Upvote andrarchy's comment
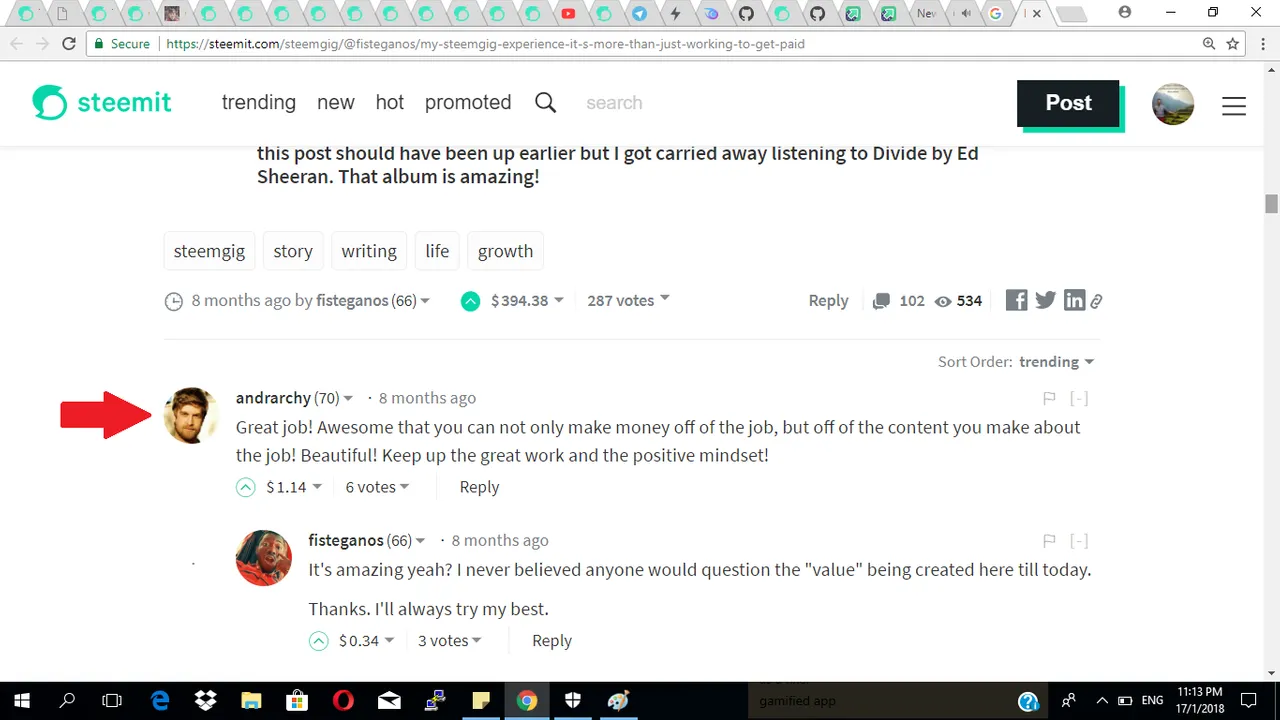This screenshot has height=720, width=1280. pos(246,487)
